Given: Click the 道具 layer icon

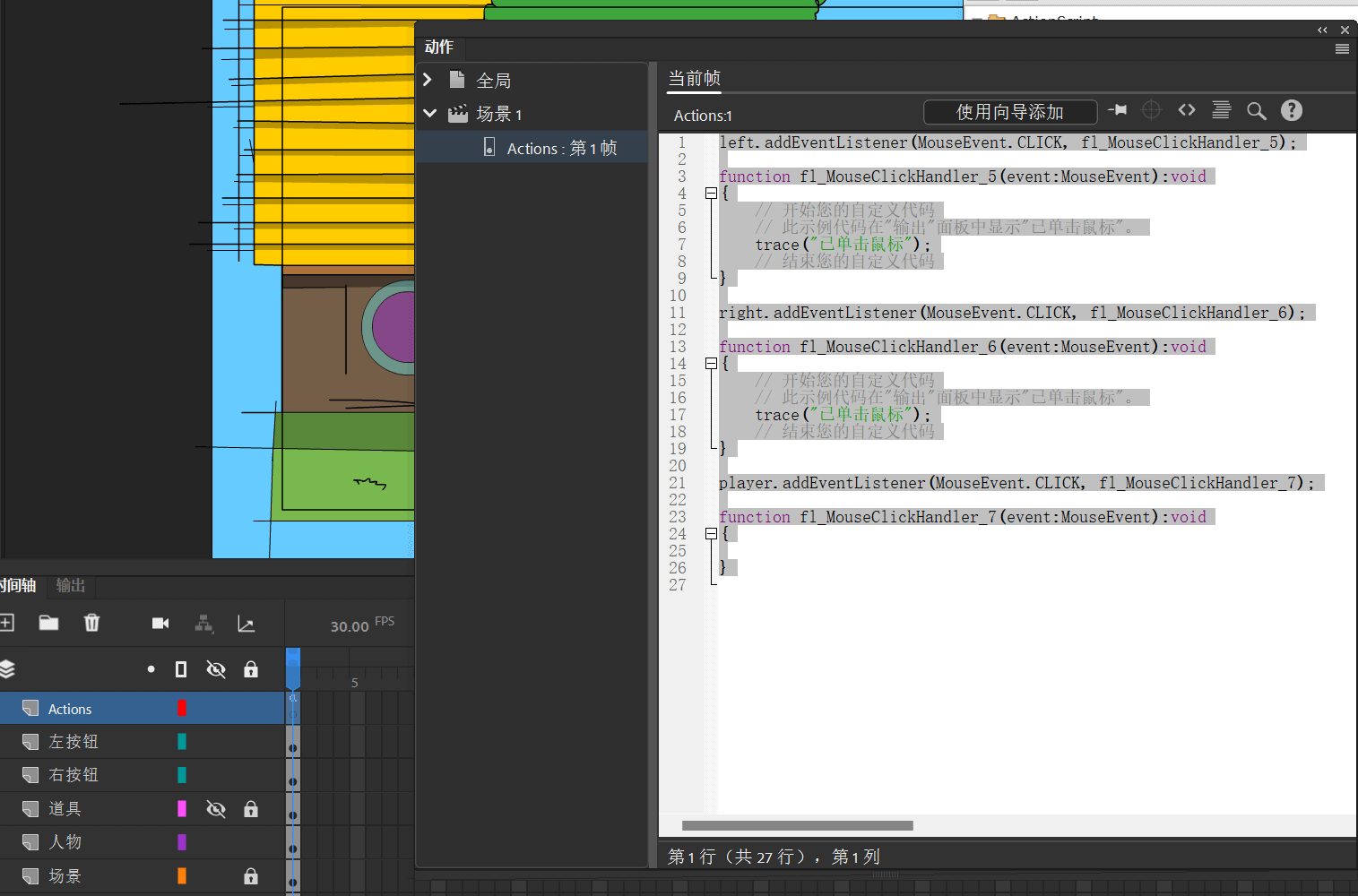Looking at the screenshot, I should 30,809.
